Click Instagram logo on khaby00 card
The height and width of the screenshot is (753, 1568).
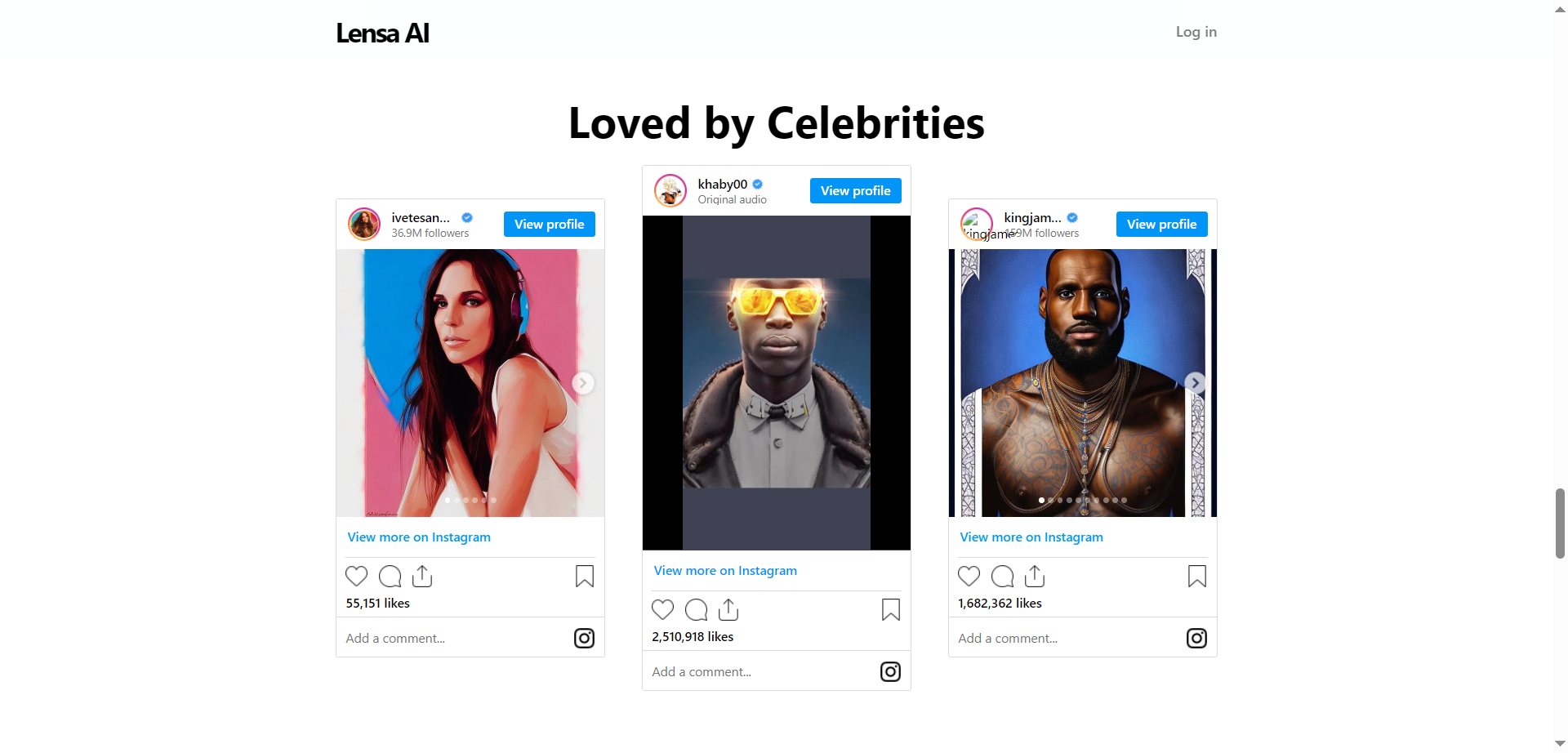(890, 671)
